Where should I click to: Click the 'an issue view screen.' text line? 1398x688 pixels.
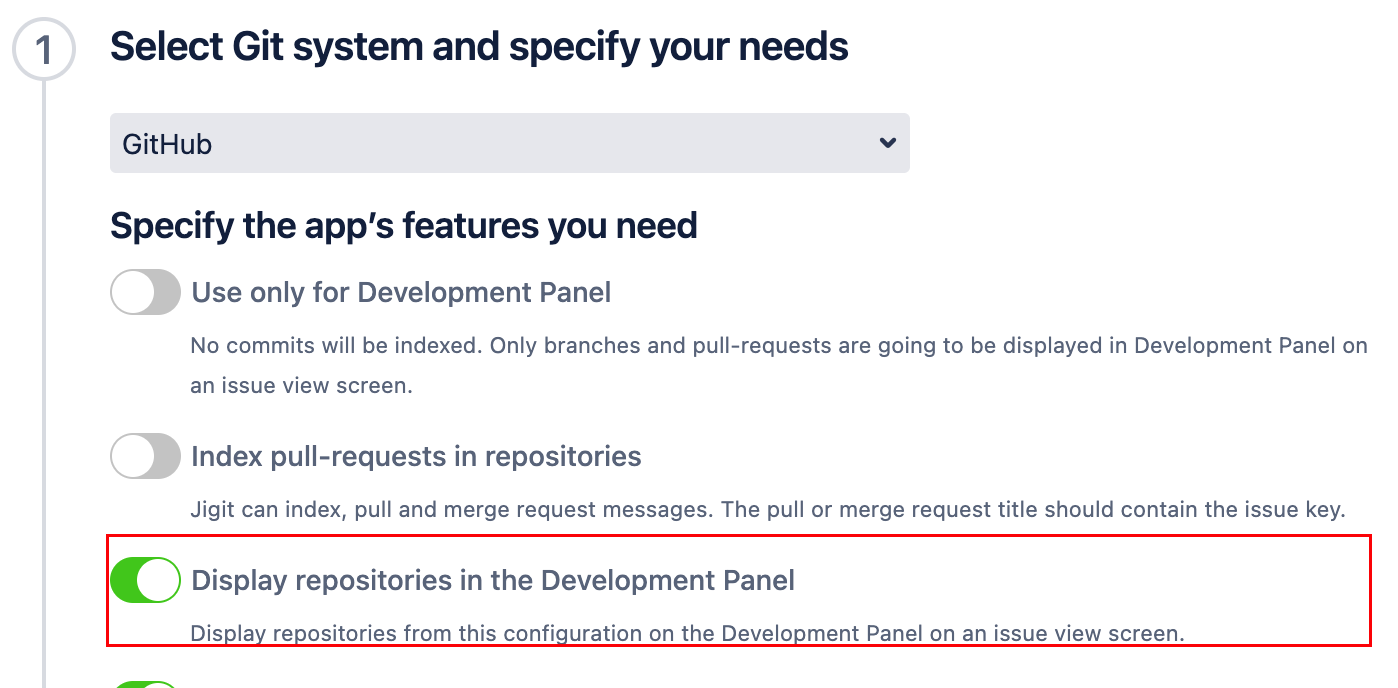(x=301, y=386)
